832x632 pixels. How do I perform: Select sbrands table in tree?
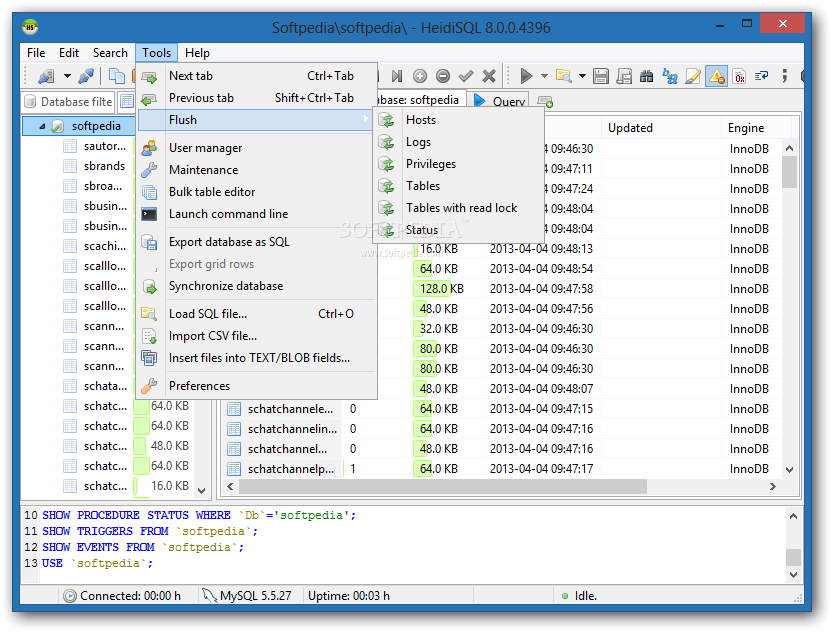point(104,166)
